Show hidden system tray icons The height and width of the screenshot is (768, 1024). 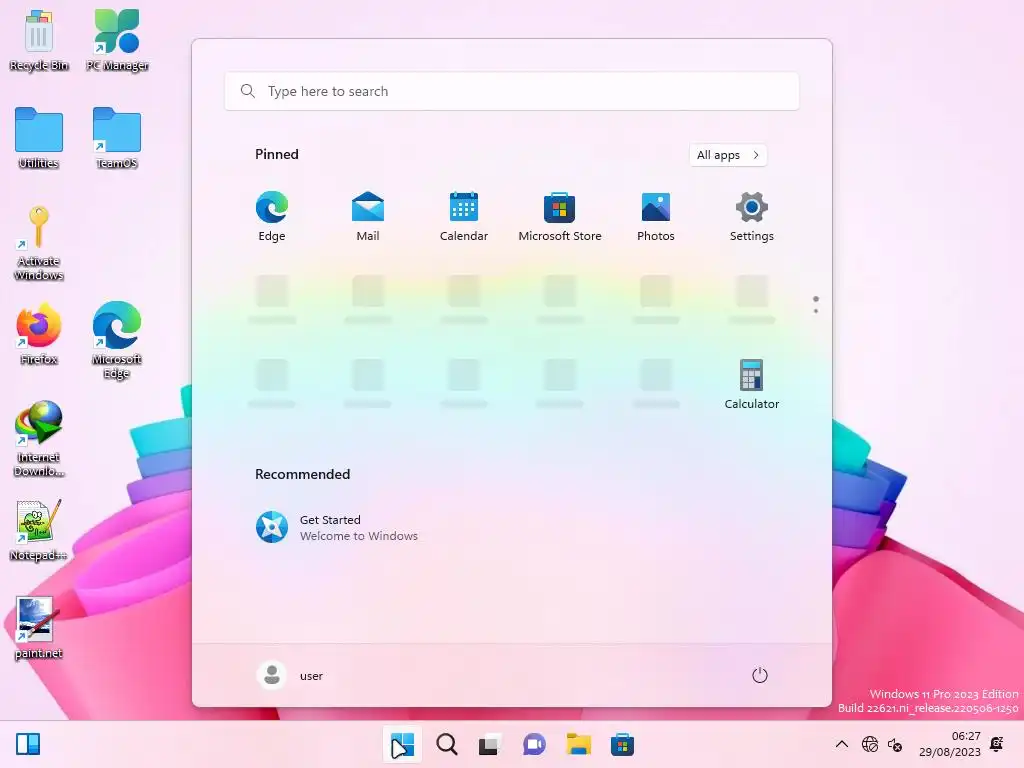pos(842,744)
